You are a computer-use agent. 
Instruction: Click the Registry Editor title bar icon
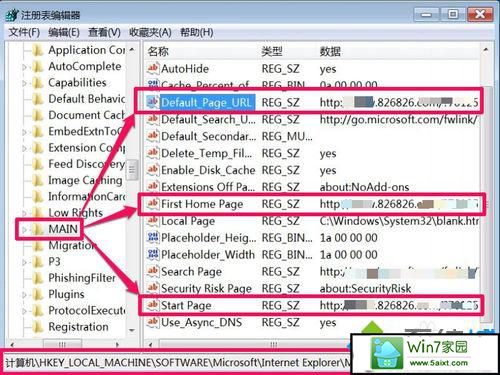(12, 15)
